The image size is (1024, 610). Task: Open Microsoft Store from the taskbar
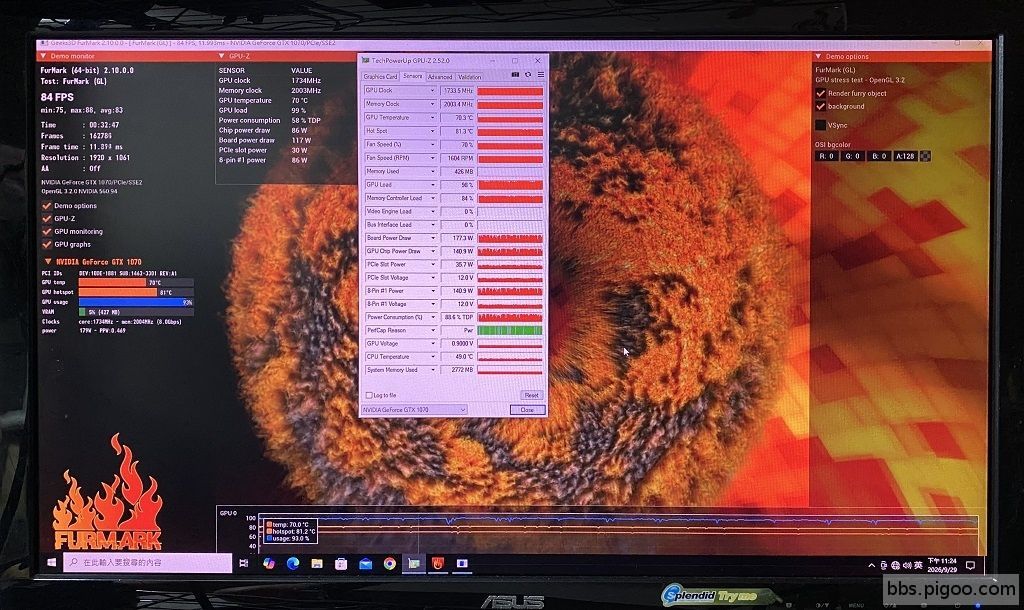tap(341, 563)
